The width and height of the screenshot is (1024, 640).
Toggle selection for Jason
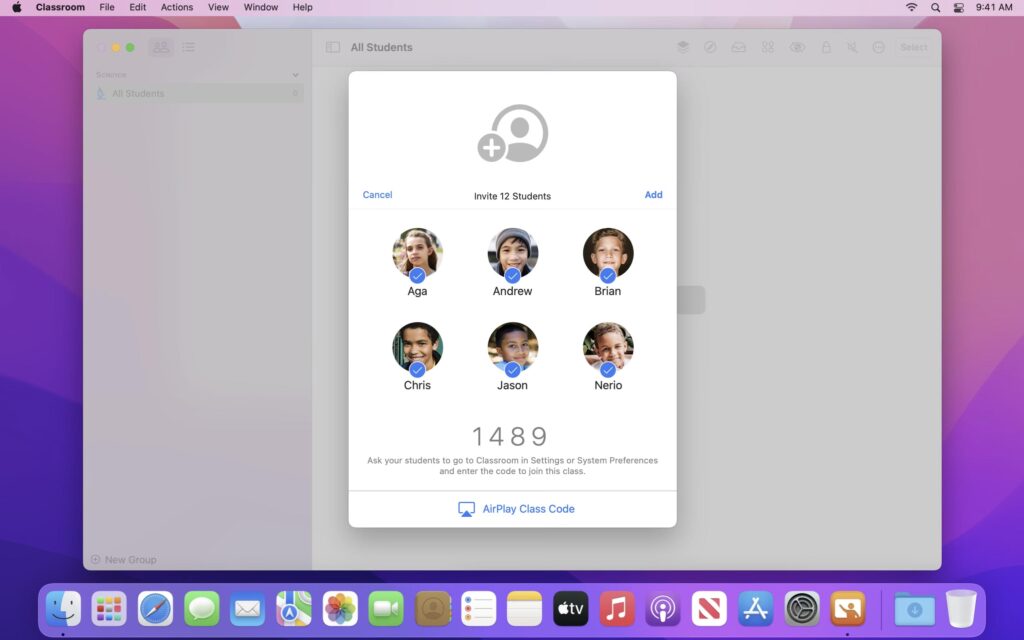[x=512, y=369]
